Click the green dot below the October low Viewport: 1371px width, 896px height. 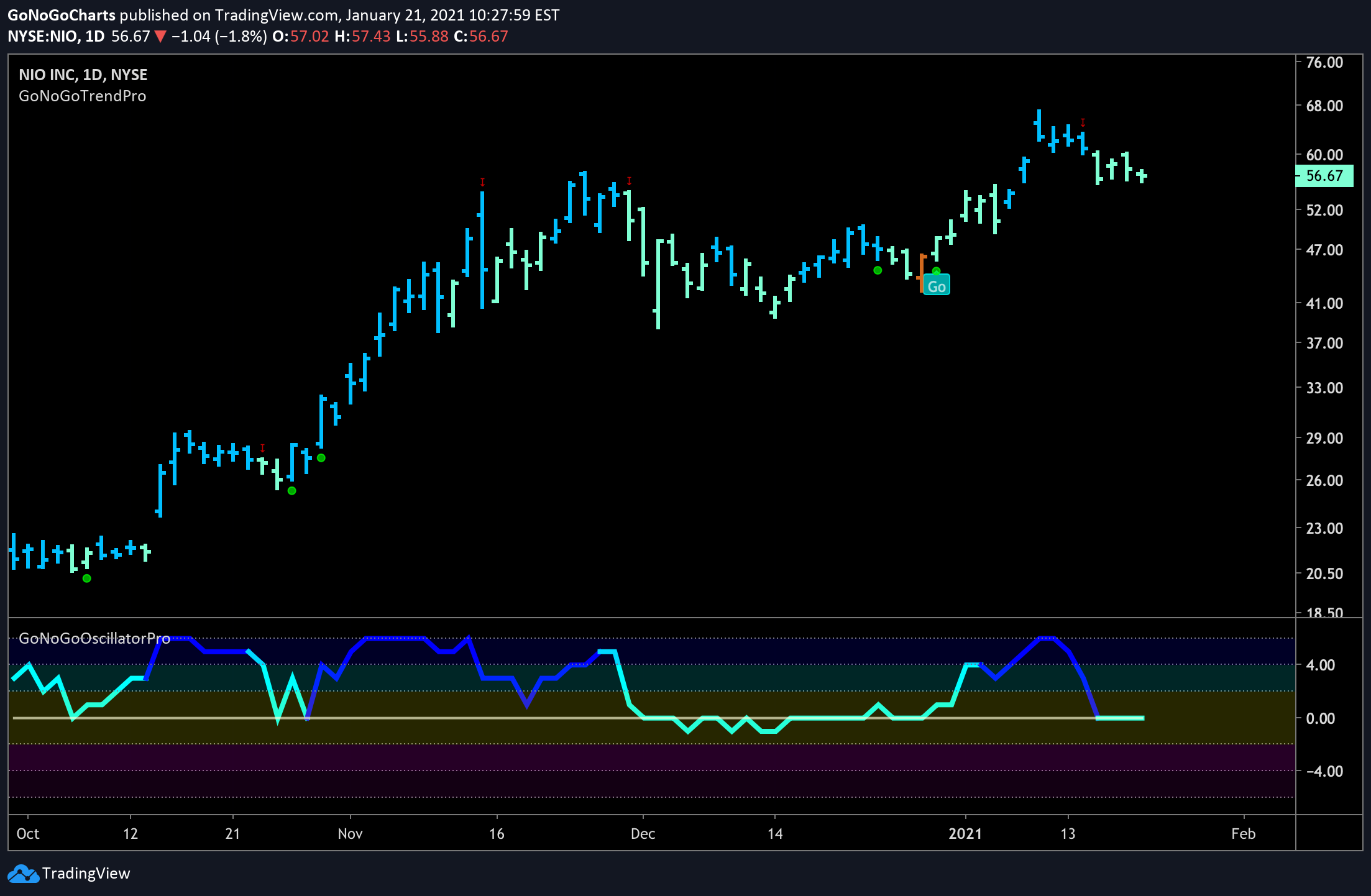click(x=87, y=578)
